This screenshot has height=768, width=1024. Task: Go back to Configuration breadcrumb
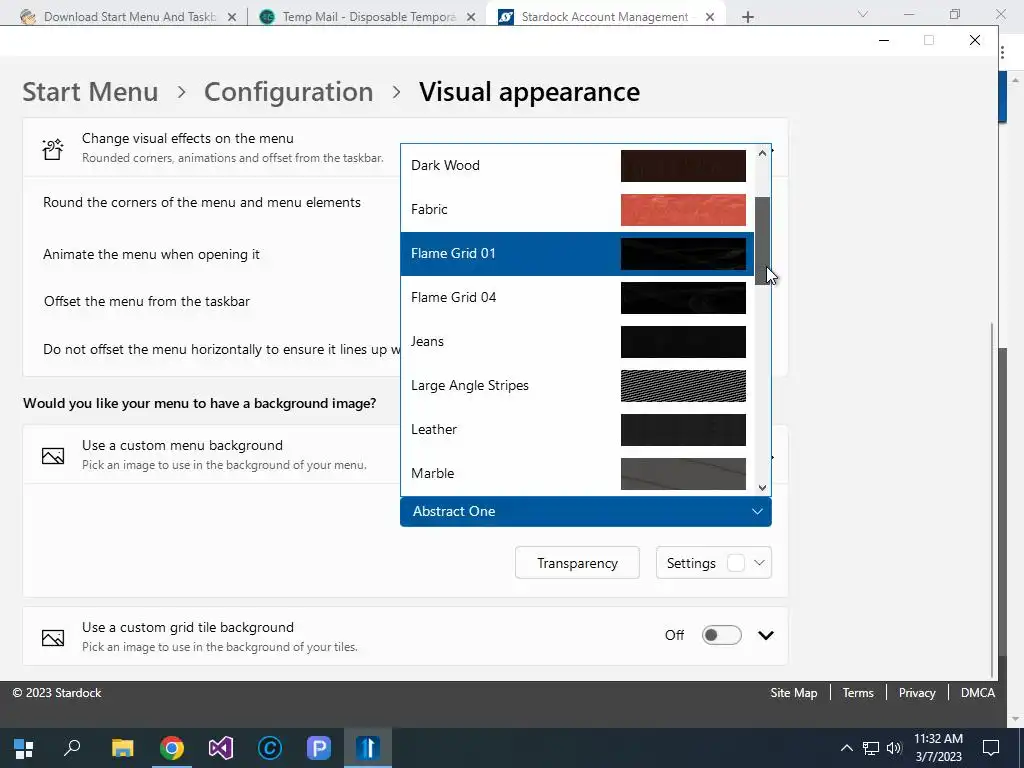[x=289, y=92]
